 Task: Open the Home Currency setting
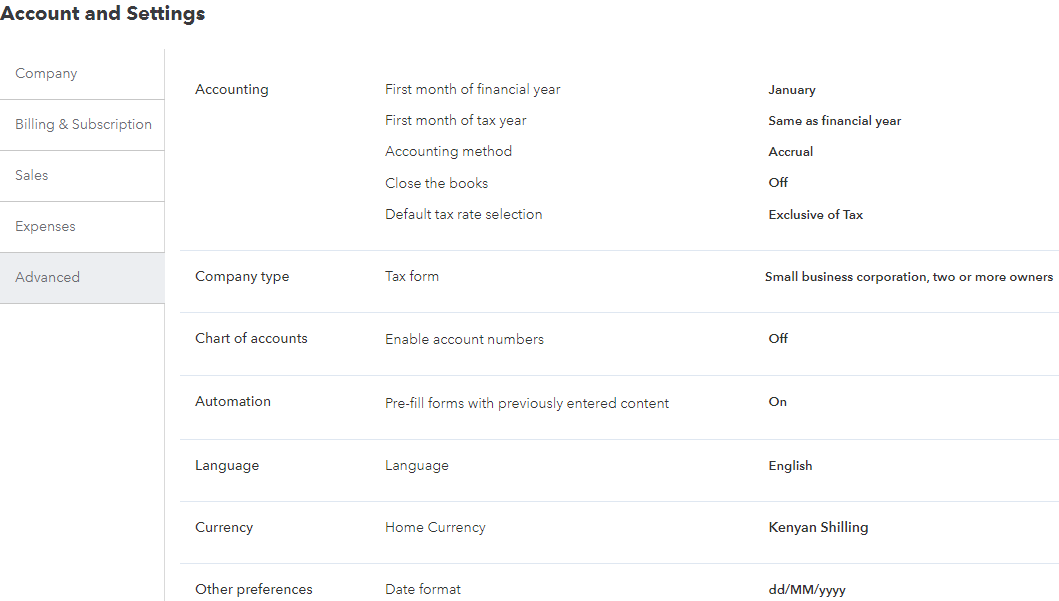(435, 528)
